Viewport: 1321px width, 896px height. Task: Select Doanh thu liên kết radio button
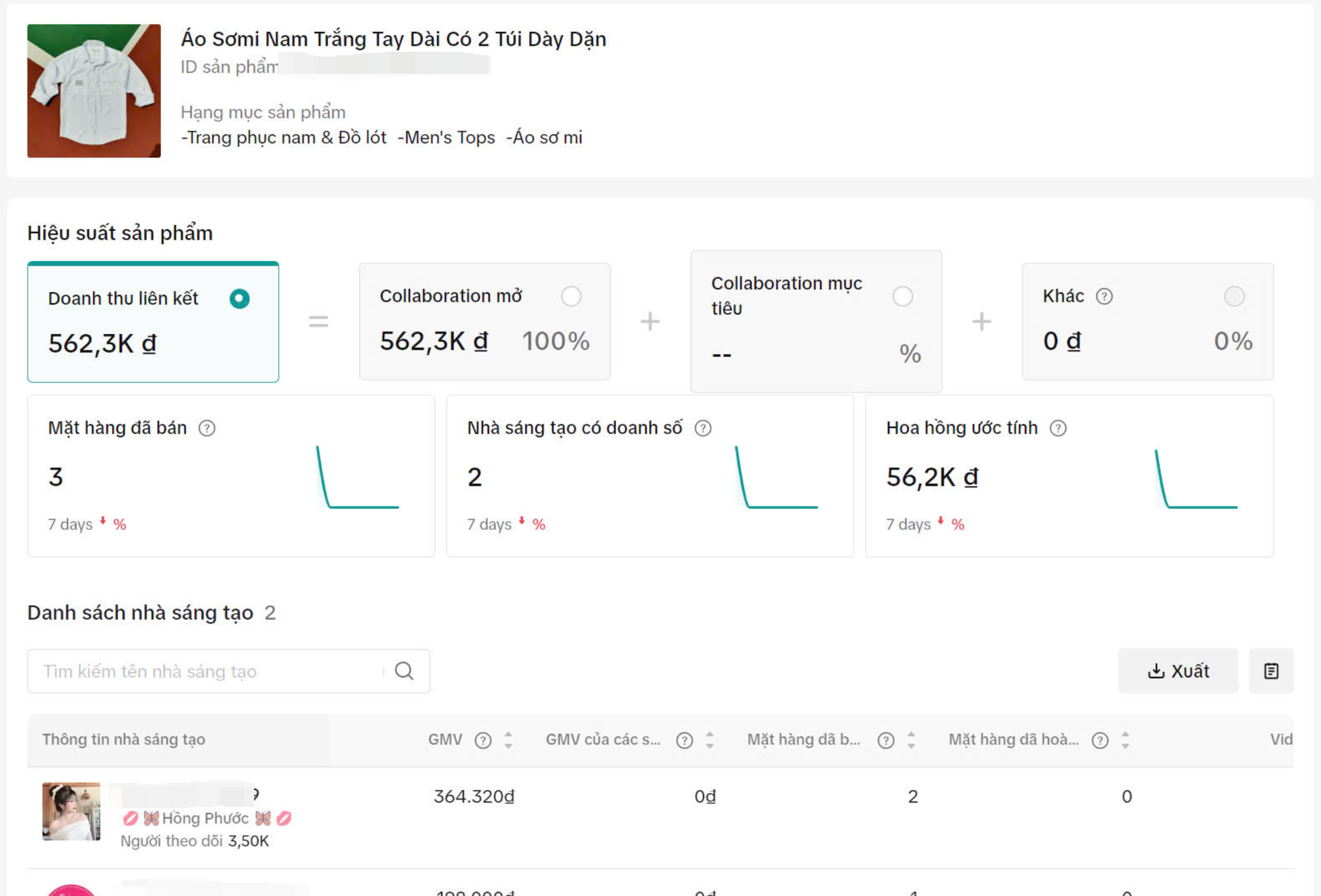240,299
